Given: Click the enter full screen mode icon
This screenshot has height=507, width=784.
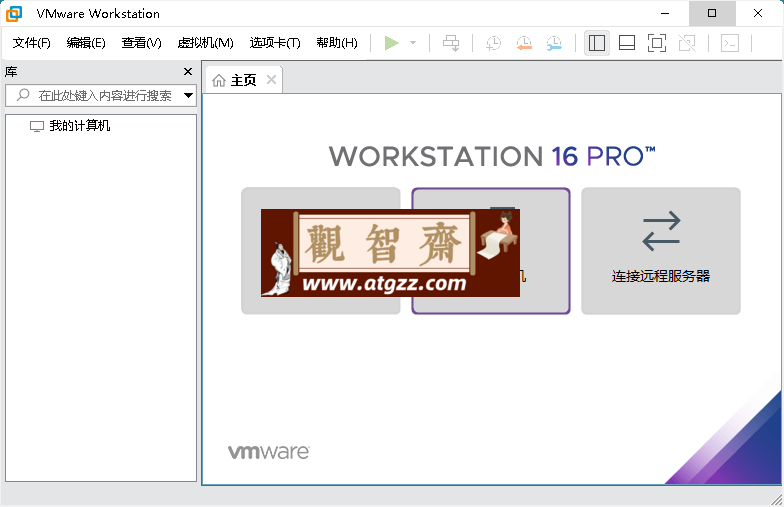Looking at the screenshot, I should click(x=657, y=43).
